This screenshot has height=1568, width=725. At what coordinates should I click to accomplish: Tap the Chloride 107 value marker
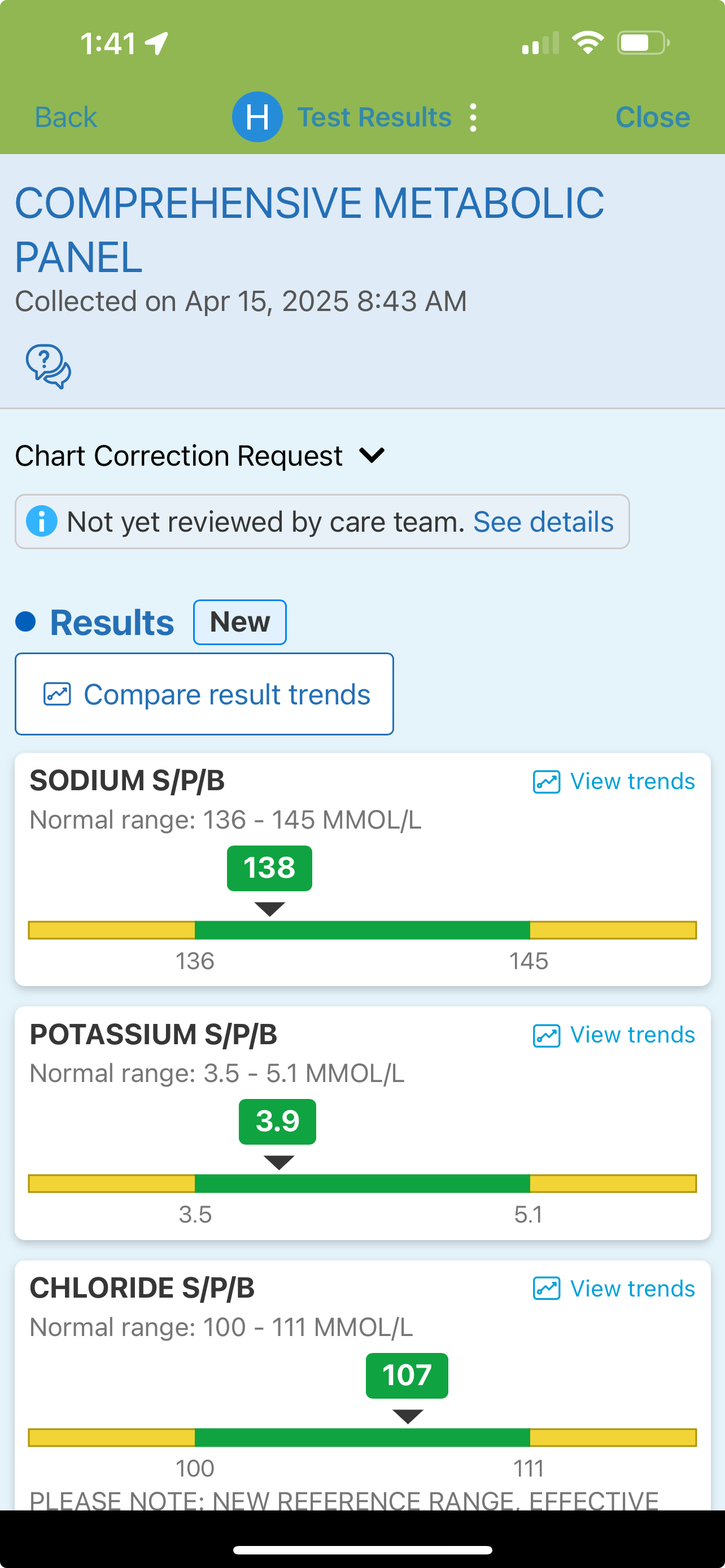[407, 1375]
